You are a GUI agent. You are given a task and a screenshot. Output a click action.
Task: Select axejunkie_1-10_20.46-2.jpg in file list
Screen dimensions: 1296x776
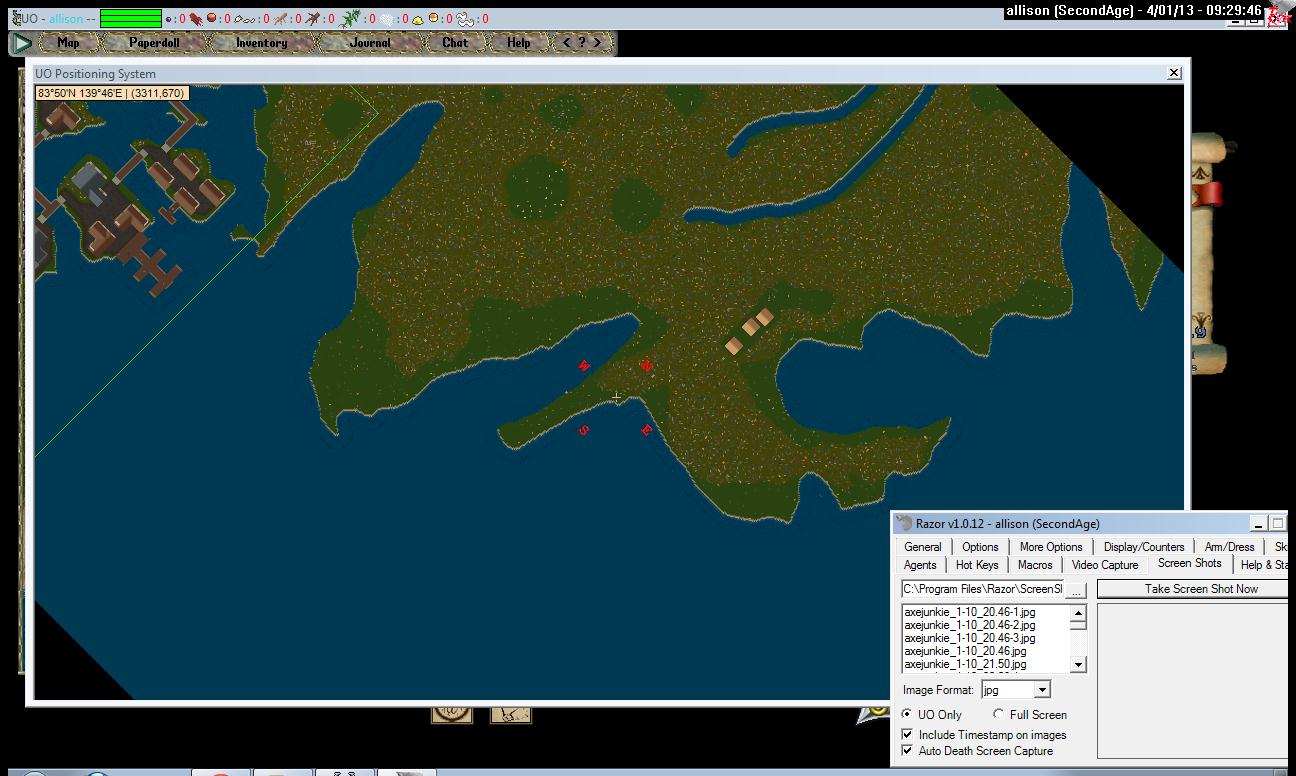coord(969,625)
